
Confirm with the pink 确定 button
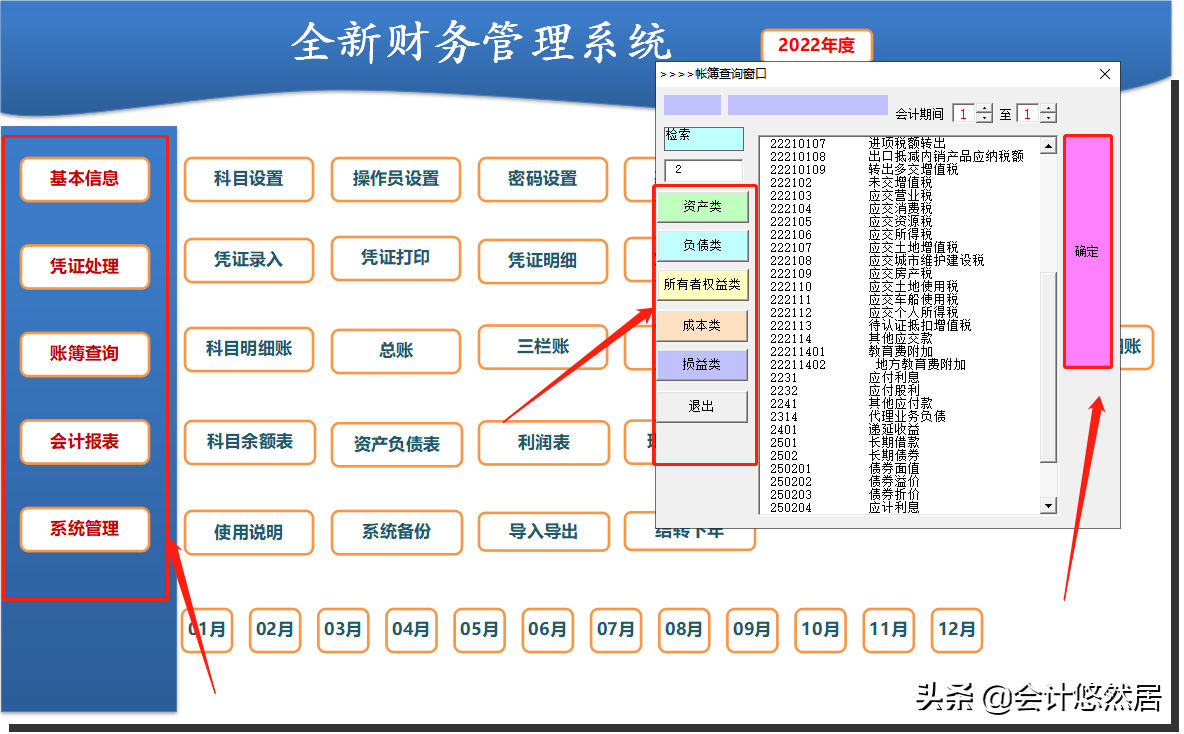1087,251
